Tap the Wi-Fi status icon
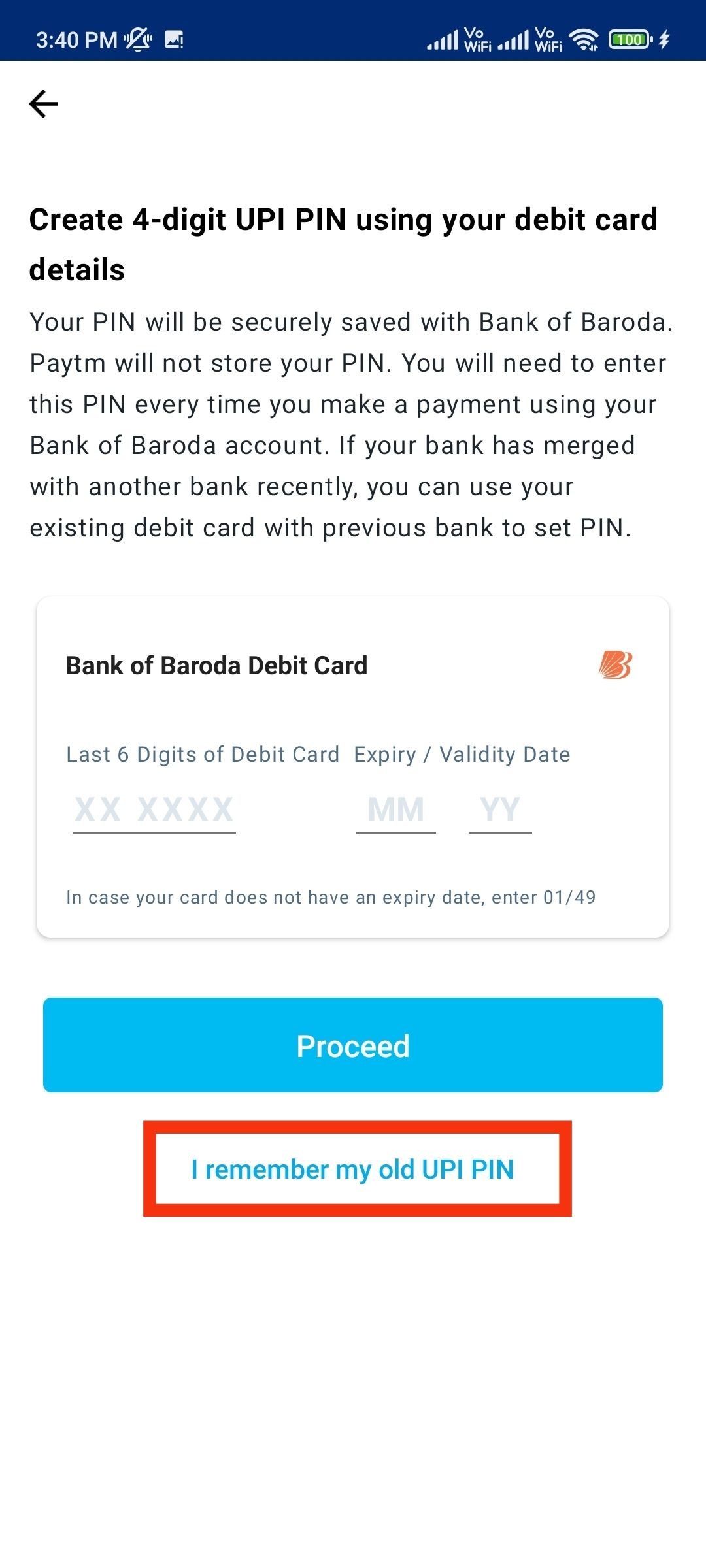The height and width of the screenshot is (1568, 706). point(584,40)
